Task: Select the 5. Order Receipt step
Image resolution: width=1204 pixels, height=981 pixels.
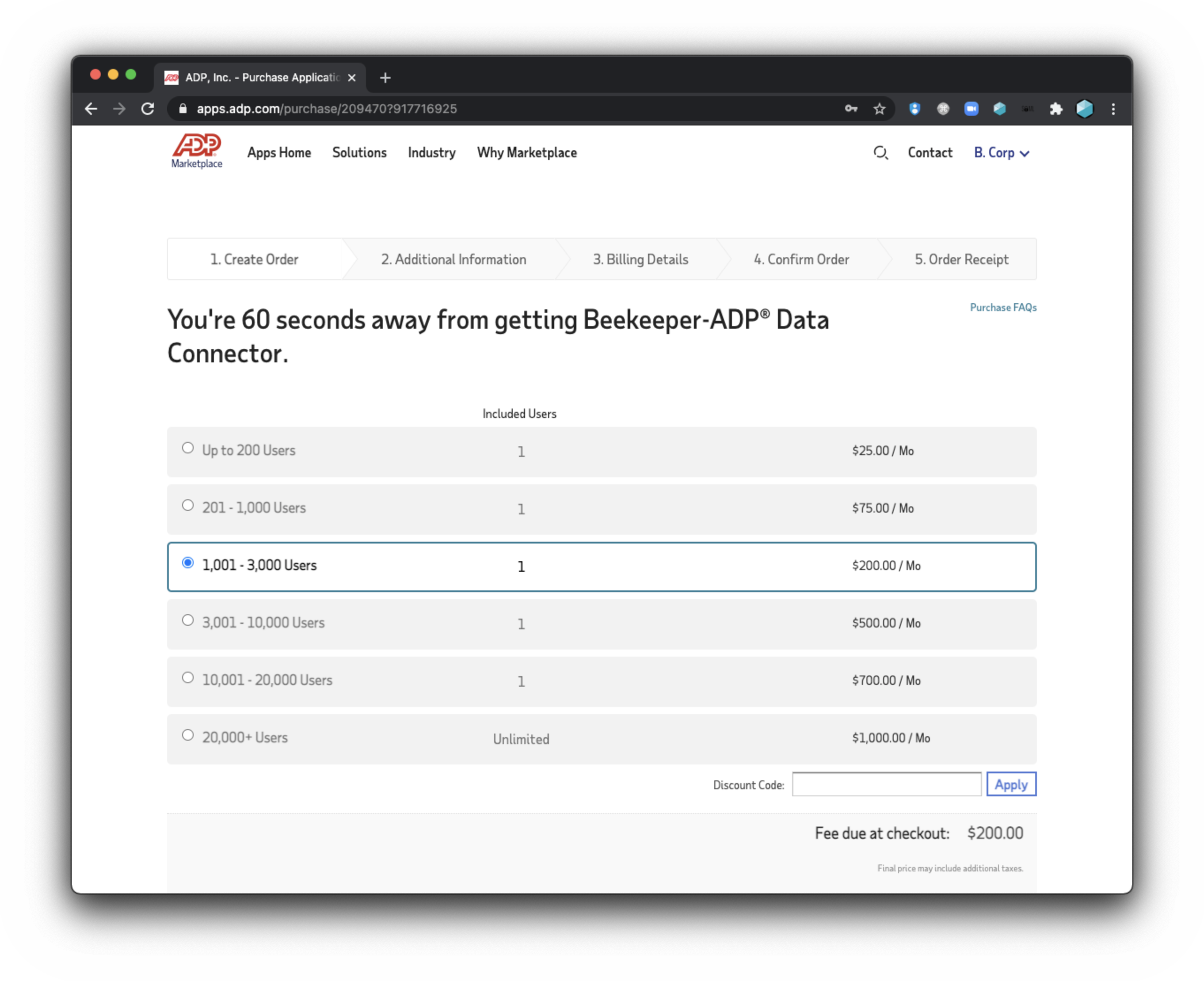Action: point(961,259)
